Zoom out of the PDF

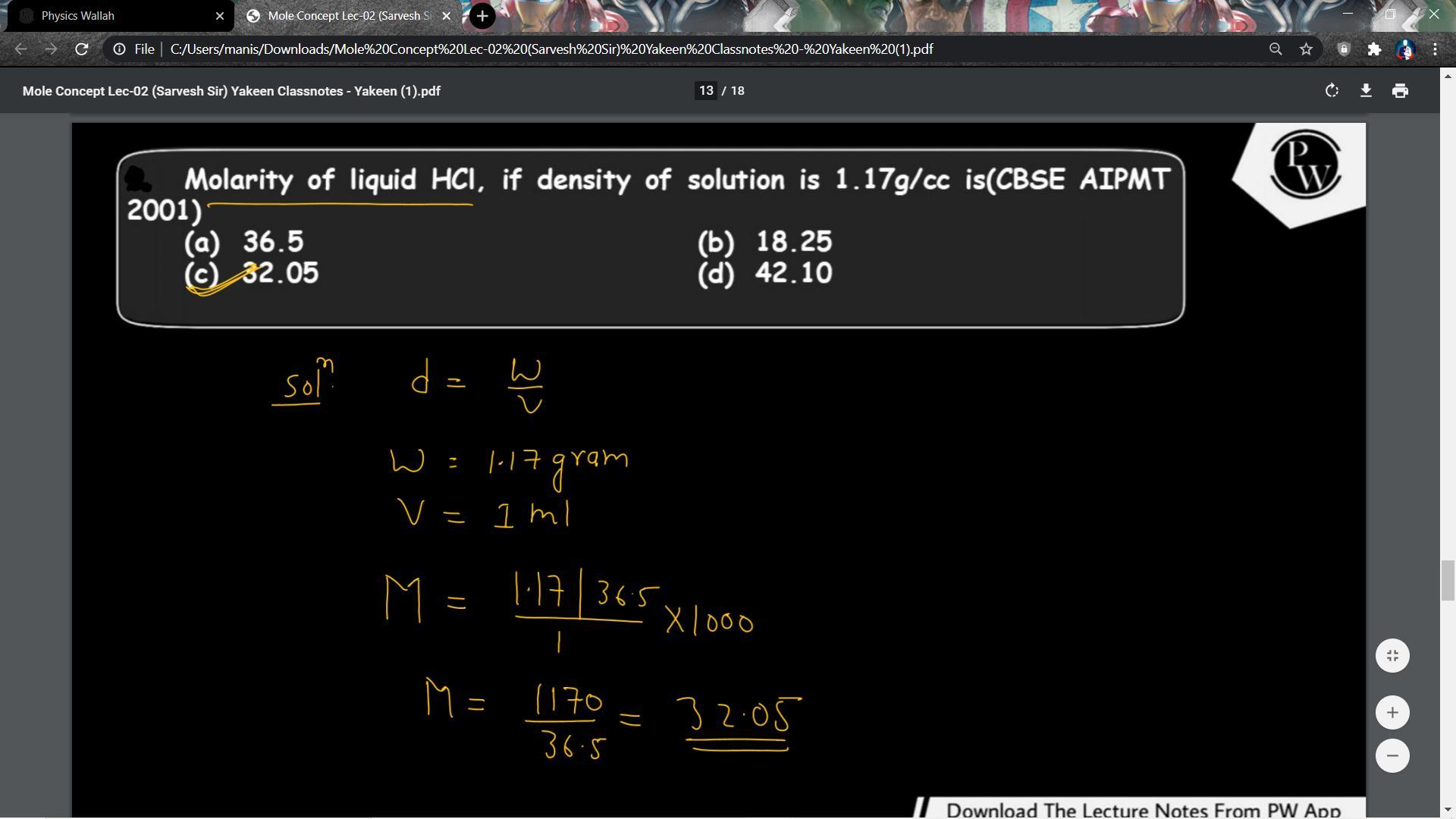pos(1392,756)
